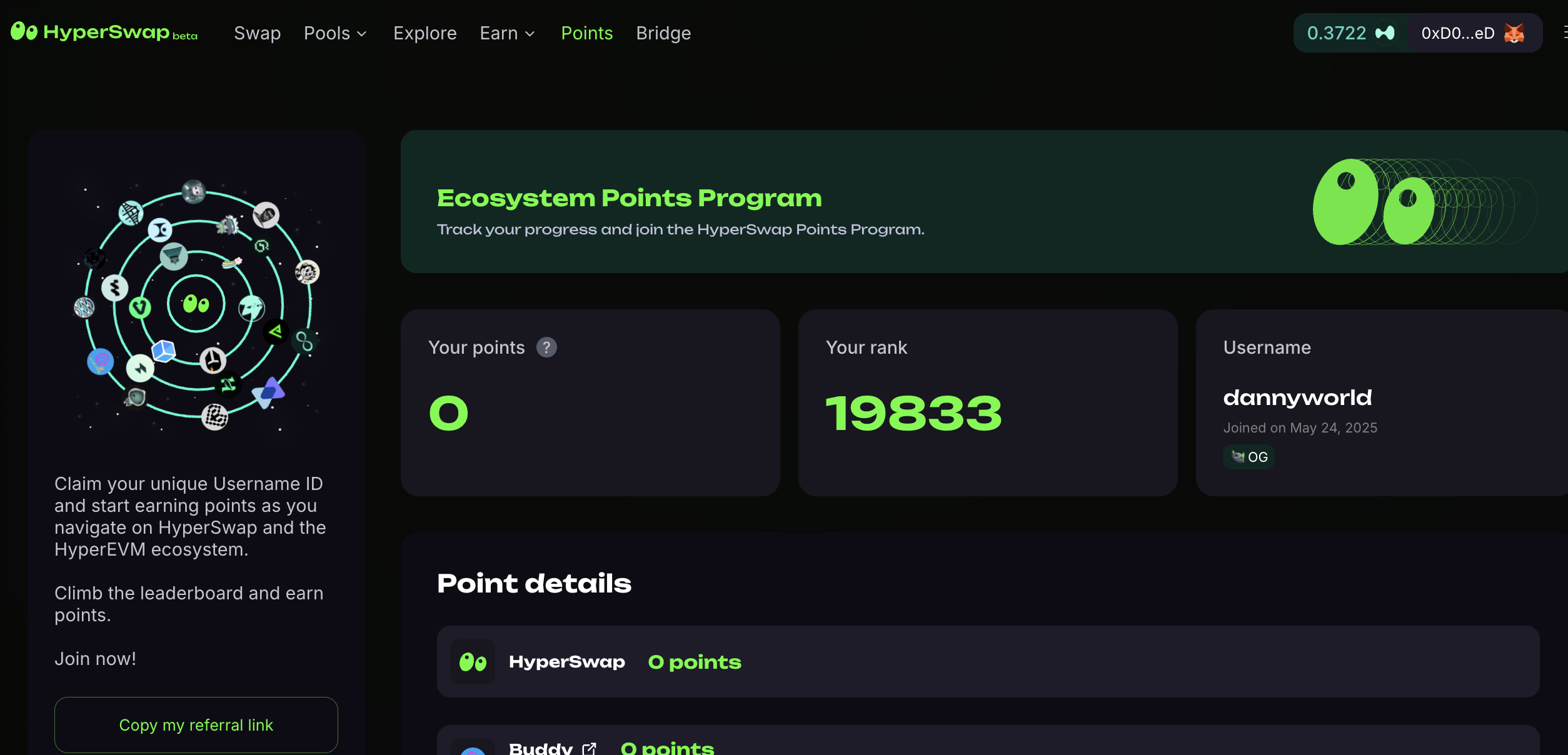
Task: Select the Points nav item
Action: click(586, 33)
